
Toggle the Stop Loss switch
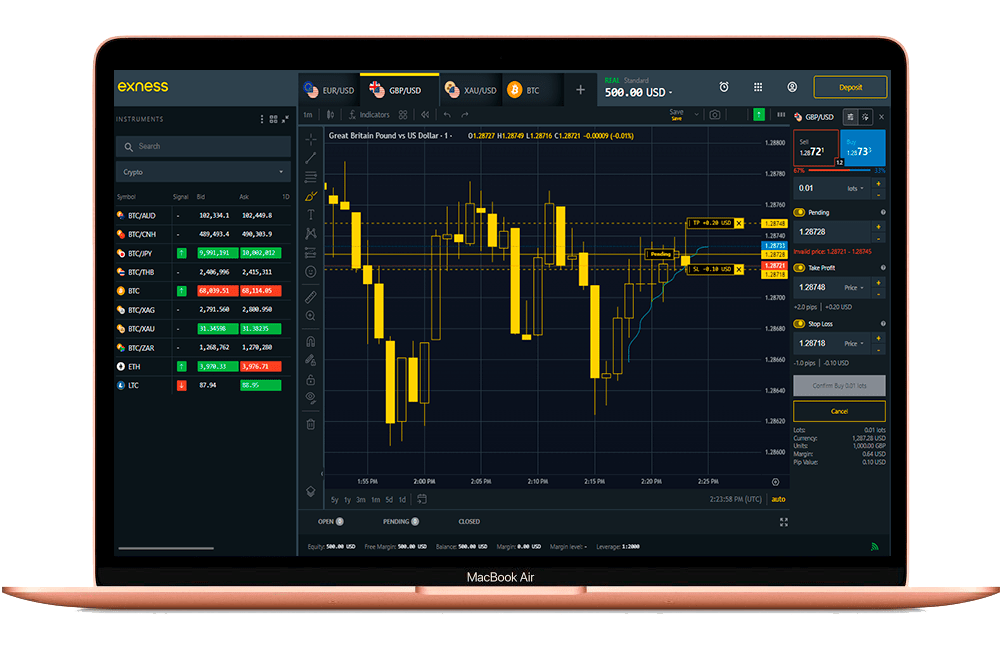tap(800, 324)
